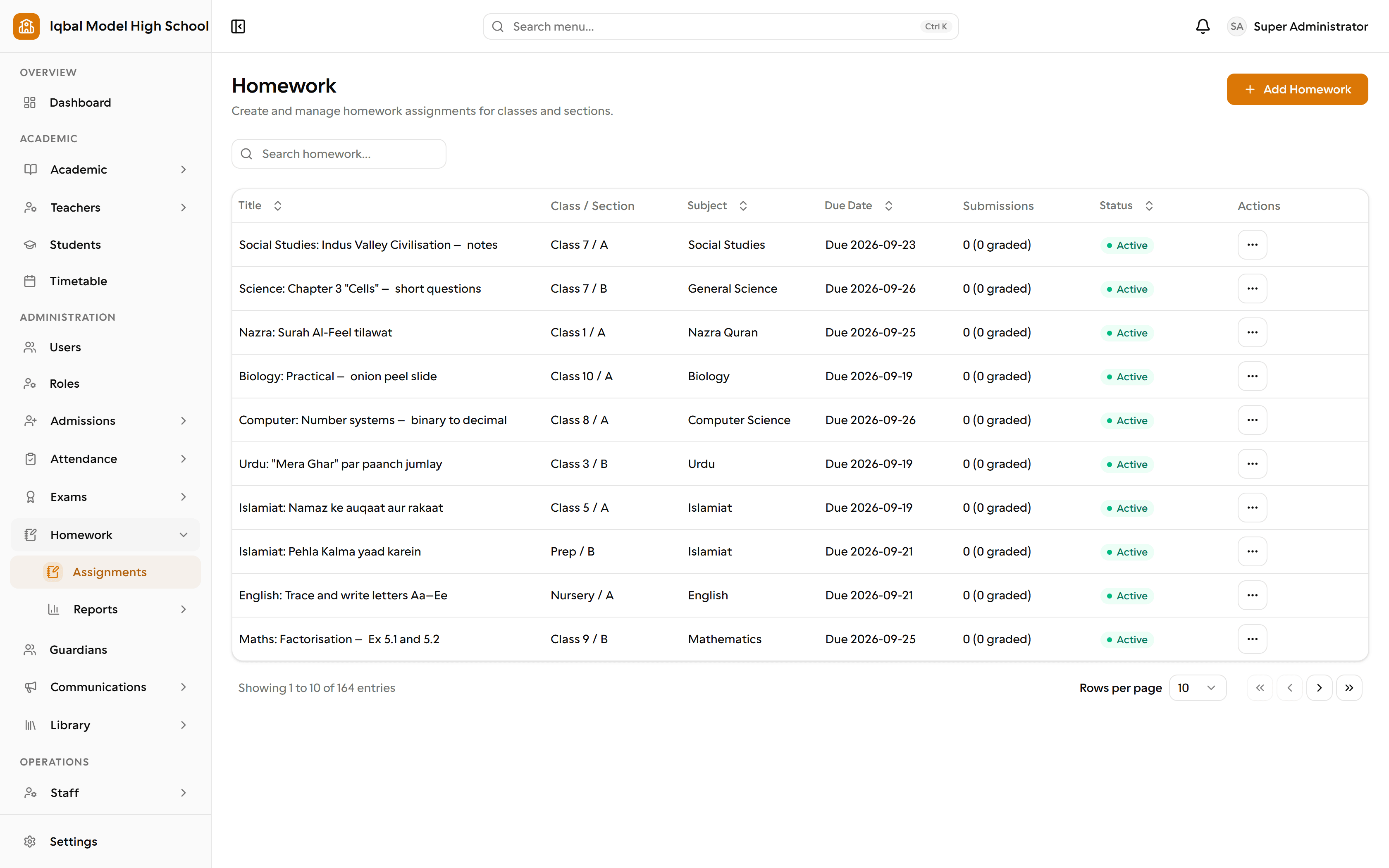The height and width of the screenshot is (868, 1389).
Task: Click the school logo icon
Action: click(x=26, y=26)
